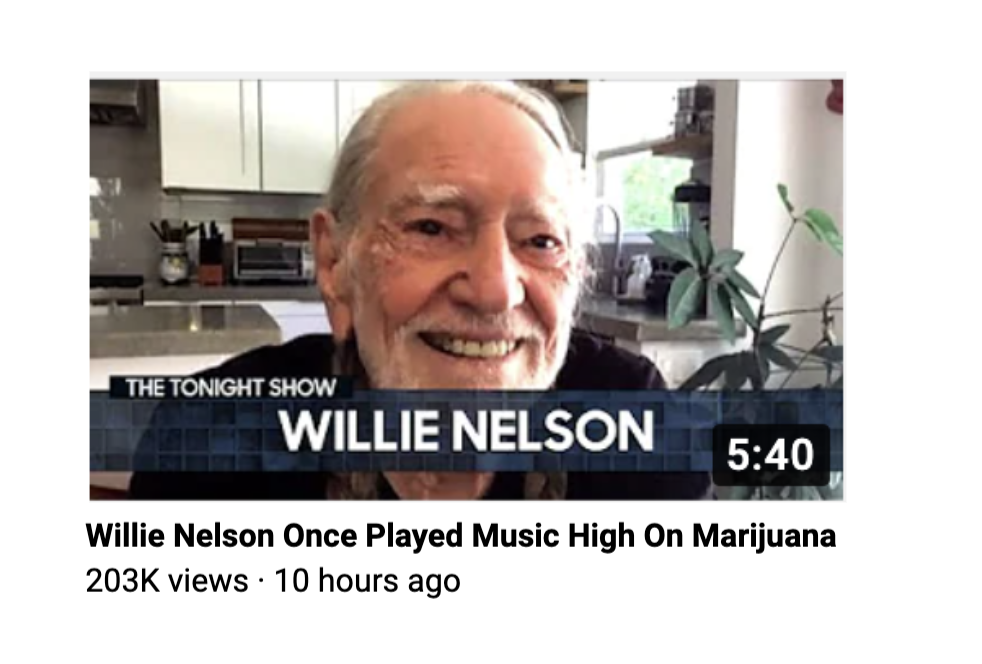Click THE TONIGHT SHOW label on the thumbnail
Viewport: 982px width, 664px height.
[230, 388]
